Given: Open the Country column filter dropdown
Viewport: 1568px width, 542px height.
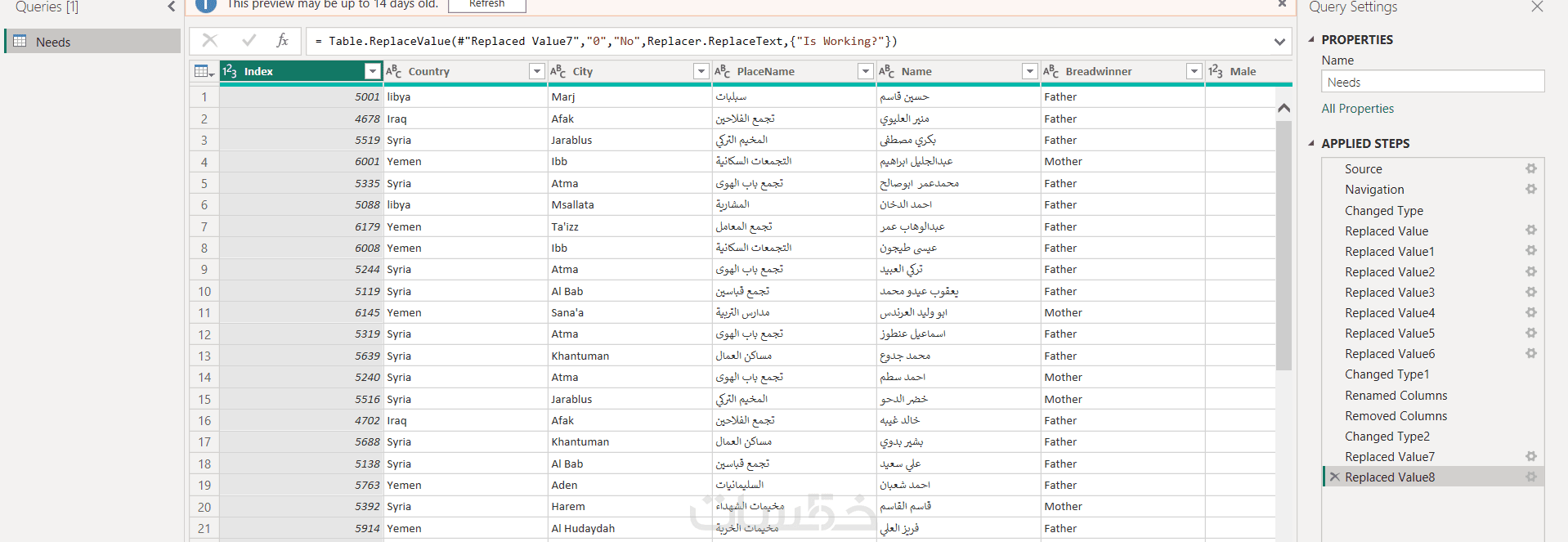Looking at the screenshot, I should 537,72.
